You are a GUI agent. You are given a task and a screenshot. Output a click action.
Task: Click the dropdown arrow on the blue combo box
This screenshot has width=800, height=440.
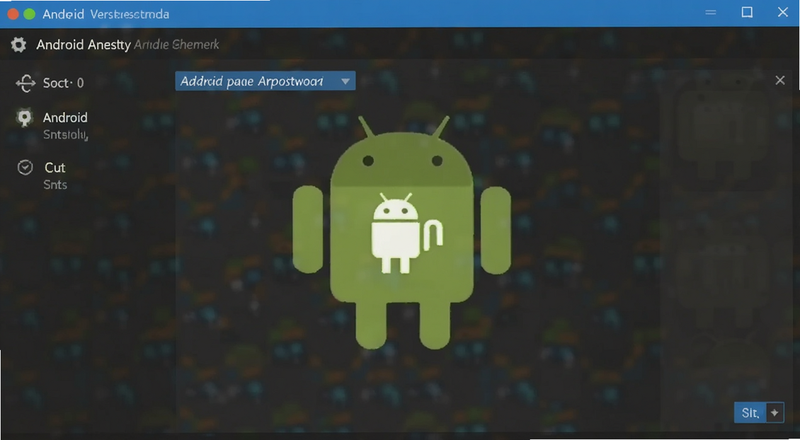click(345, 82)
